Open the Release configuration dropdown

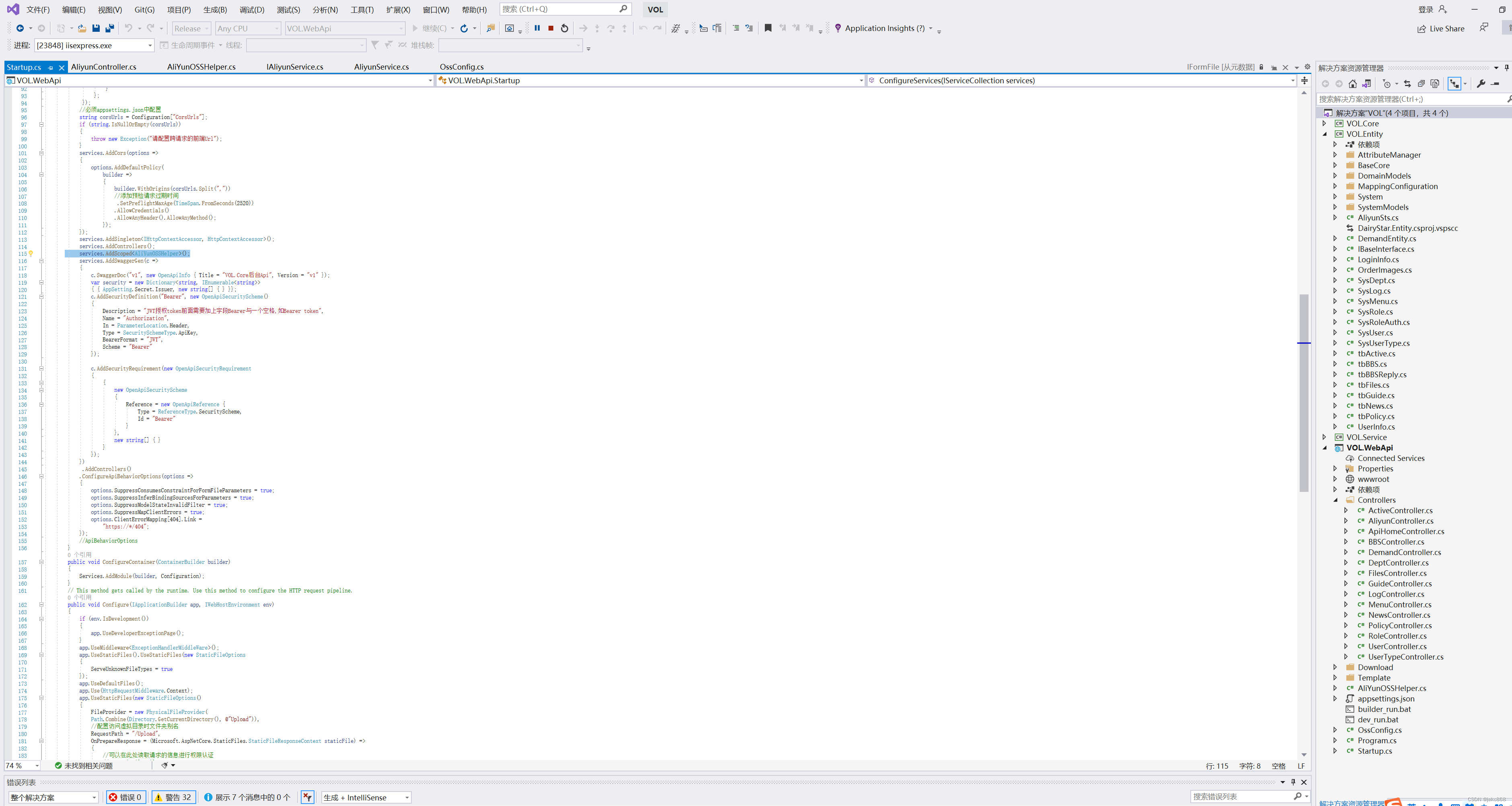tap(191, 28)
